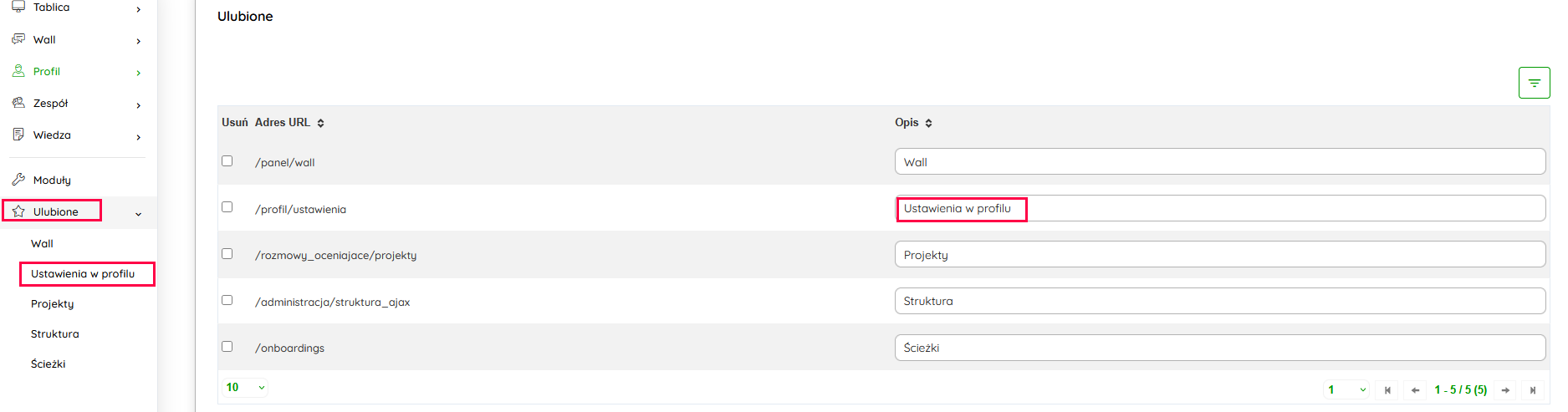The width and height of the screenshot is (1568, 412).
Task: Open the Tablica menu item
Action: [52, 8]
